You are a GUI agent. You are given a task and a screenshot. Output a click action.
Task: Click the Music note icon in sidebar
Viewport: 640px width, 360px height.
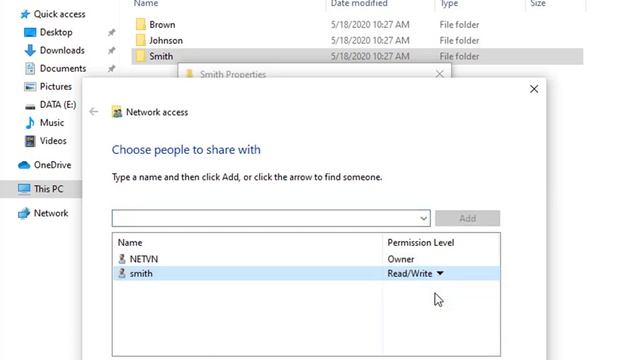click(30, 123)
